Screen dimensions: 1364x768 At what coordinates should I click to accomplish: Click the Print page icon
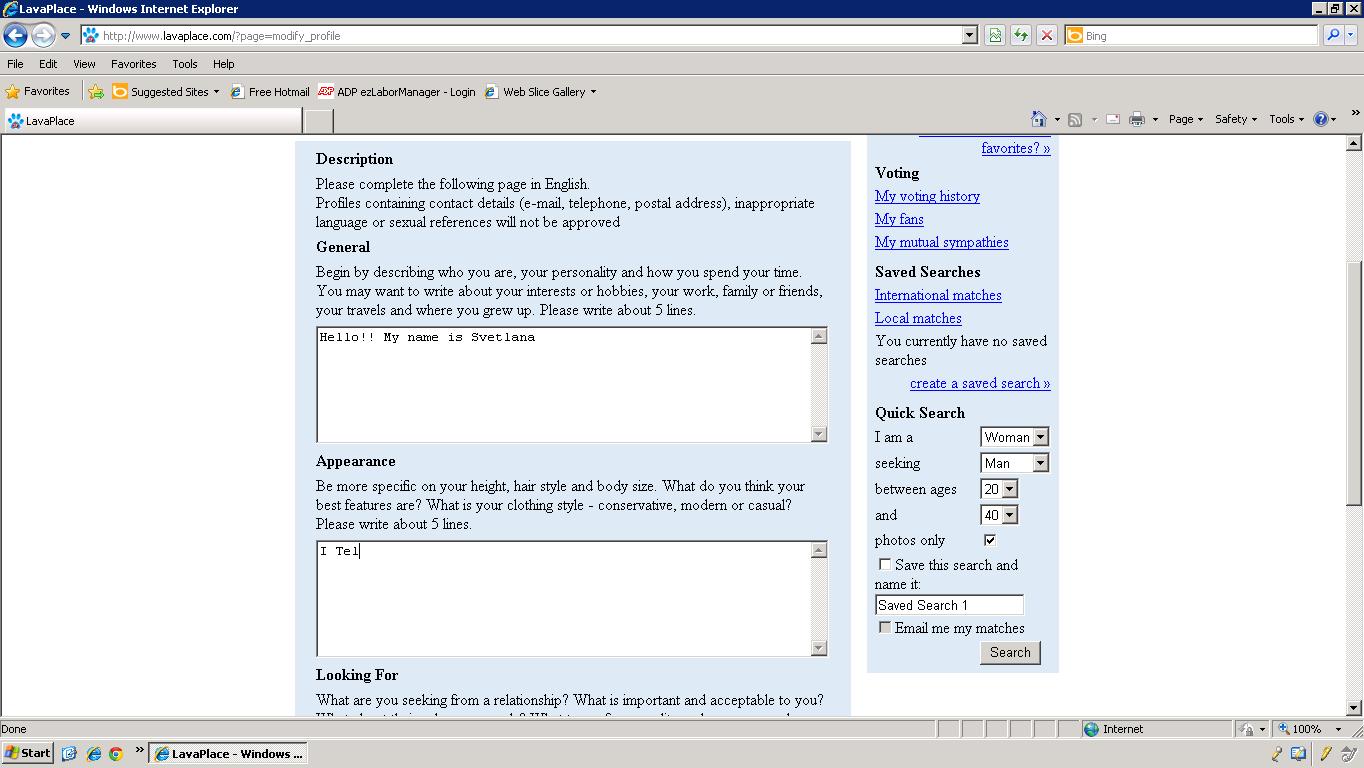tap(1137, 119)
